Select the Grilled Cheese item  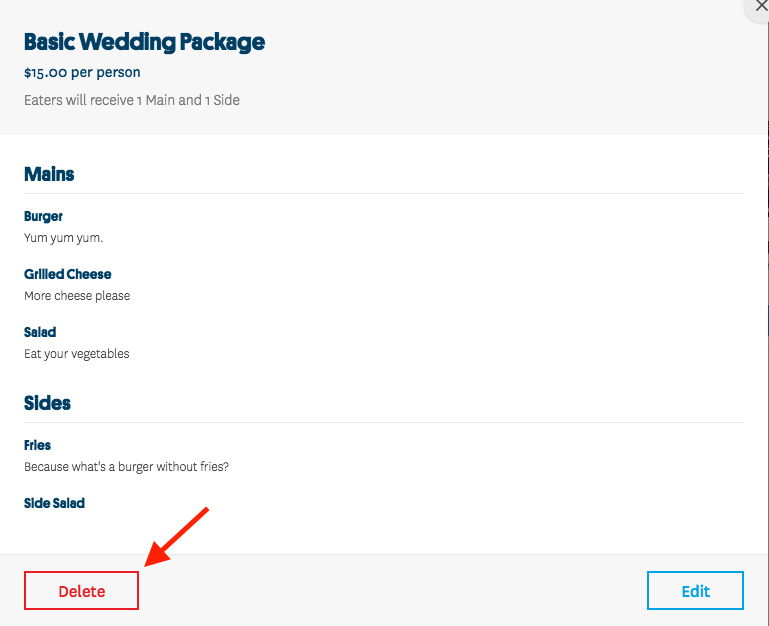[x=68, y=274]
